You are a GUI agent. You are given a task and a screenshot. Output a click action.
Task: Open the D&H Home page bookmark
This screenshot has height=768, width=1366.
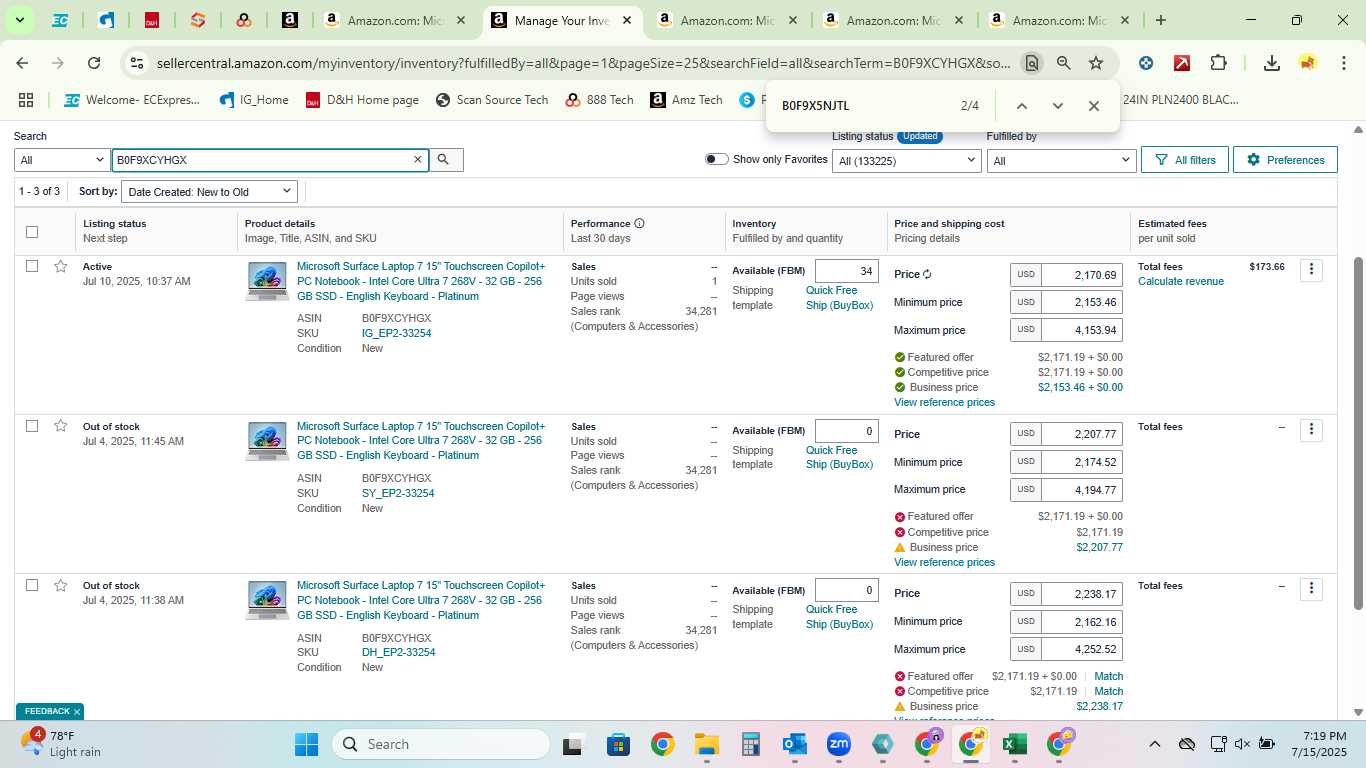(362, 100)
